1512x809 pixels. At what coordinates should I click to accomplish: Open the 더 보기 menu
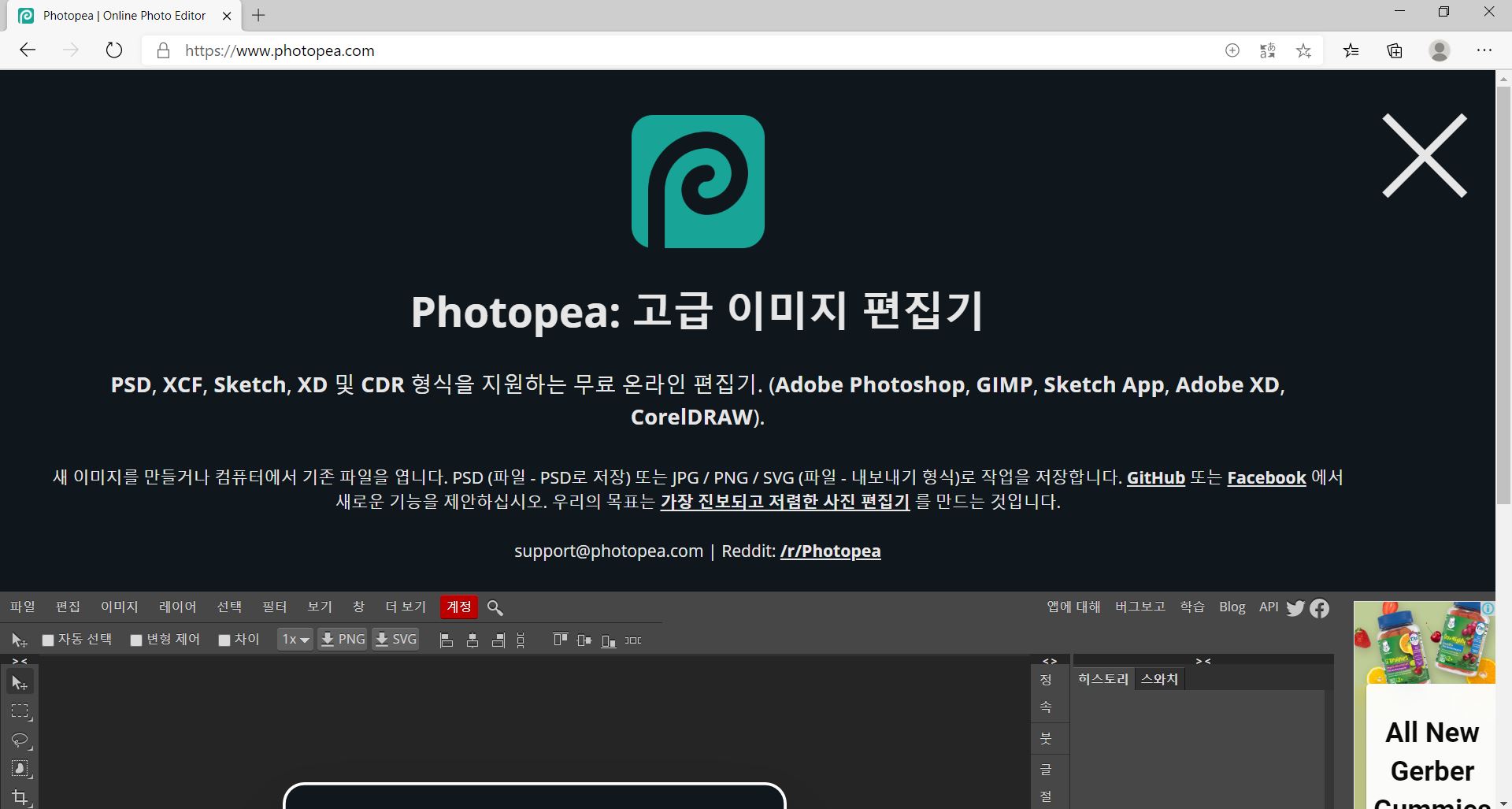point(406,607)
